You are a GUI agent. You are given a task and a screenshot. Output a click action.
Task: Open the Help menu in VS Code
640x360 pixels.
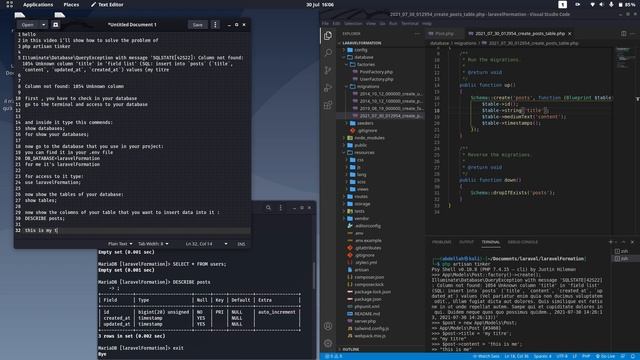(x=427, y=24)
